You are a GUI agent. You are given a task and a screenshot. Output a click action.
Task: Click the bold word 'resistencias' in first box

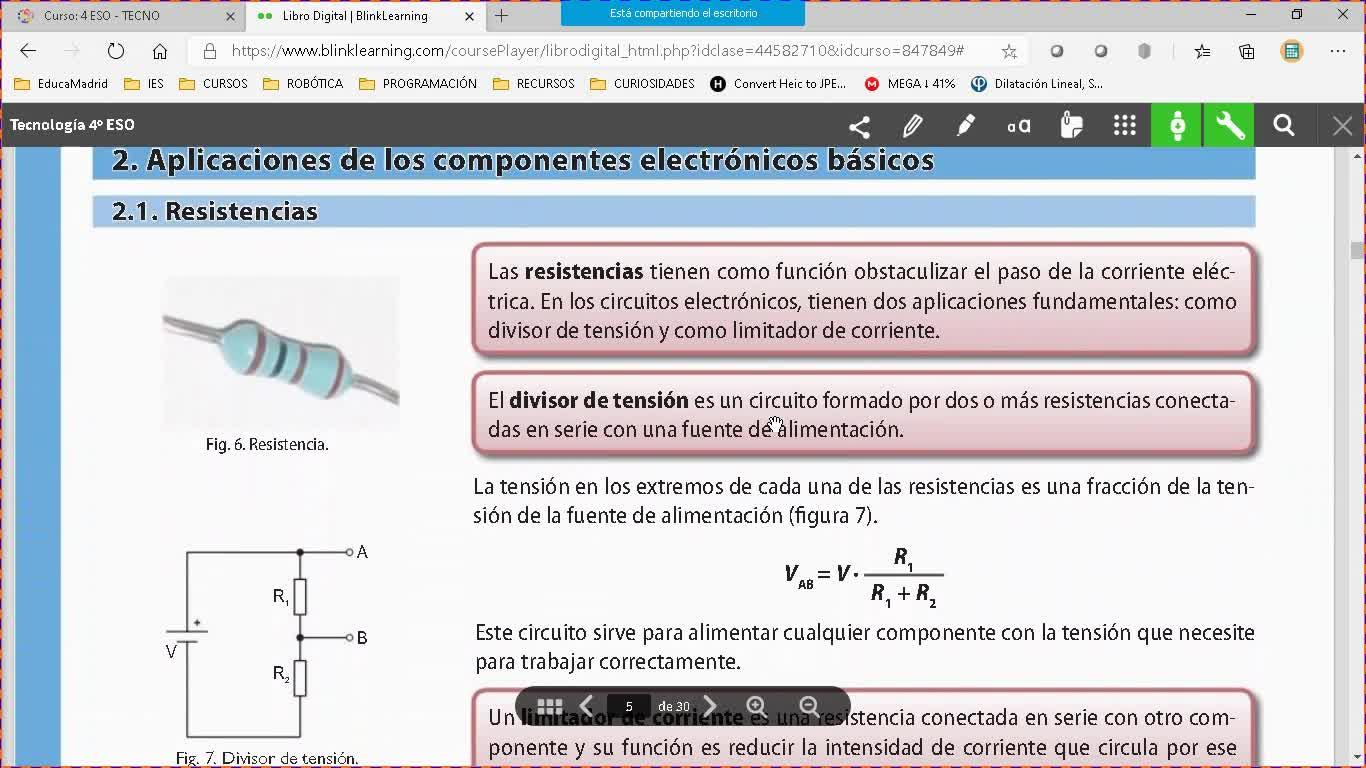[x=583, y=271]
